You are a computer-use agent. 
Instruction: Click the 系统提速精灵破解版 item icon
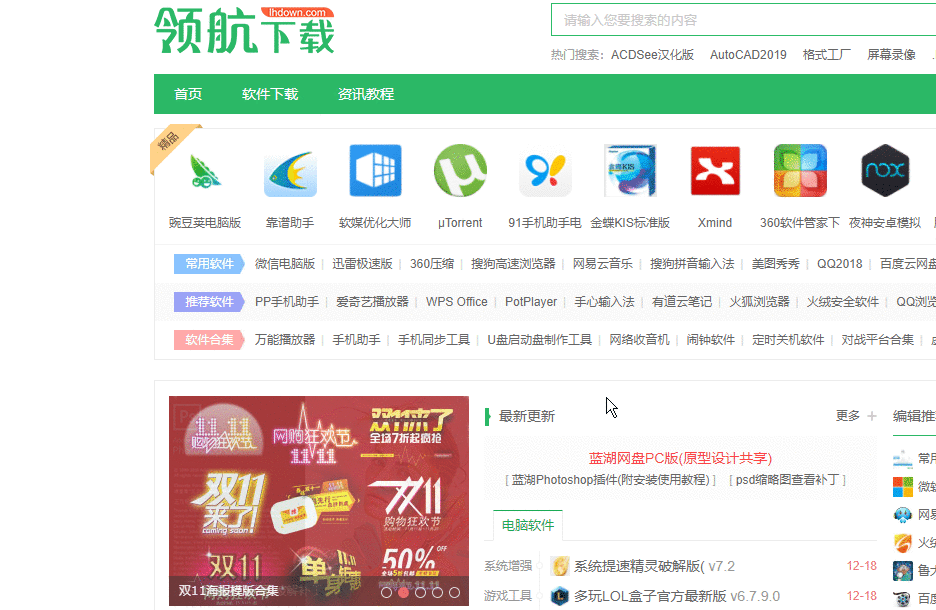click(x=560, y=566)
